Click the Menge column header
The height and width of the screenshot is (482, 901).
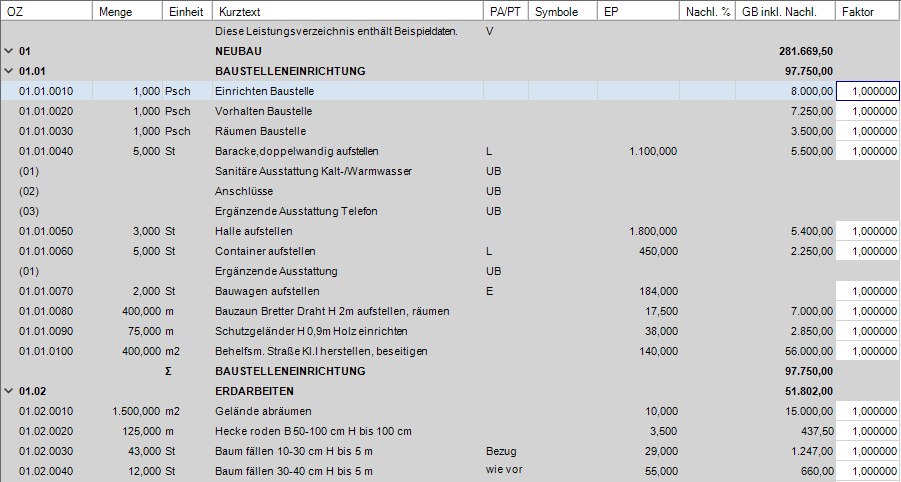pyautogui.click(x=128, y=11)
